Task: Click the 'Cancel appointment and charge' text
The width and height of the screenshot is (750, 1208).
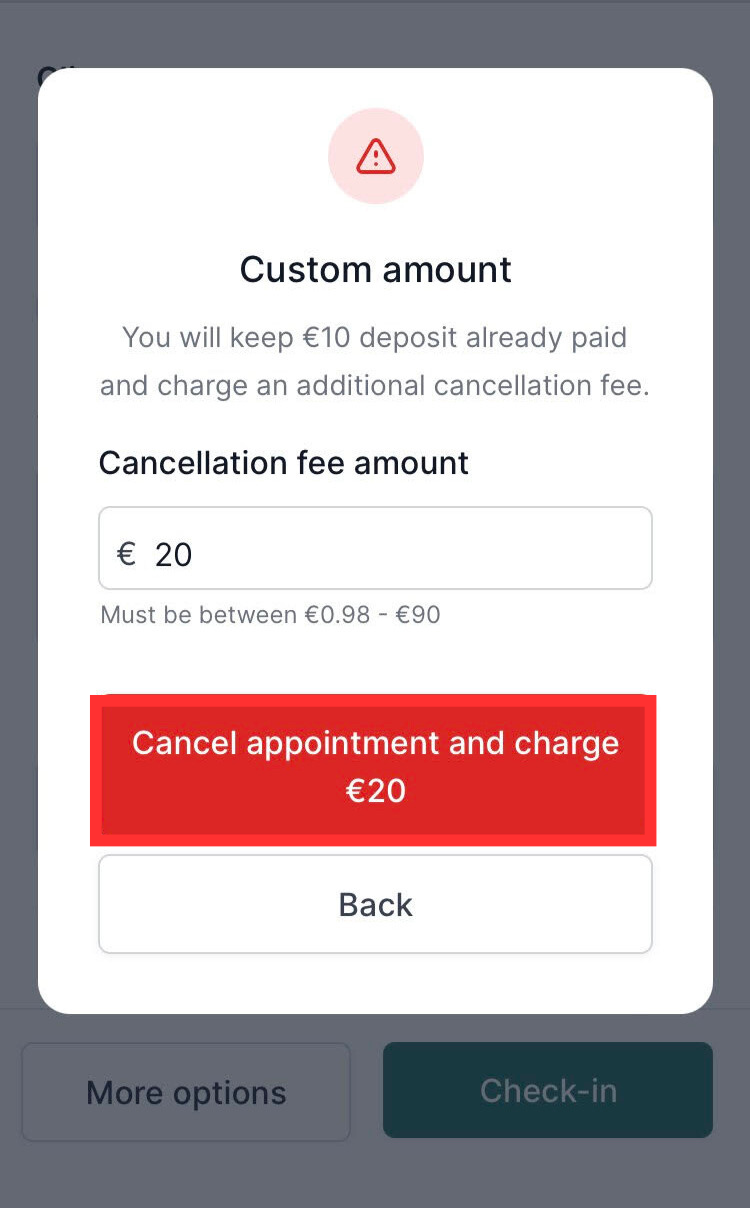Action: click(x=376, y=744)
